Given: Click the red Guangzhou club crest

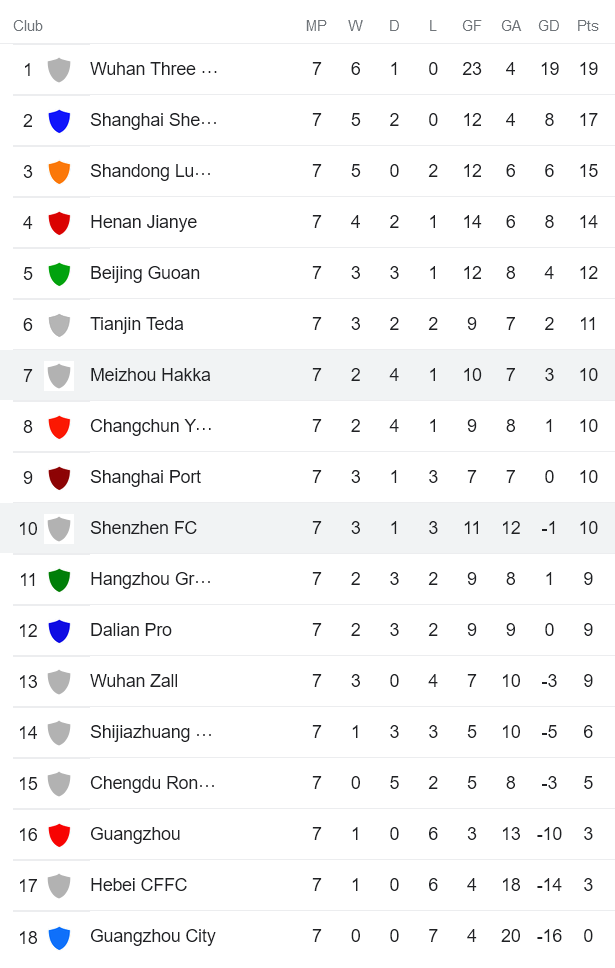Looking at the screenshot, I should click(59, 834).
